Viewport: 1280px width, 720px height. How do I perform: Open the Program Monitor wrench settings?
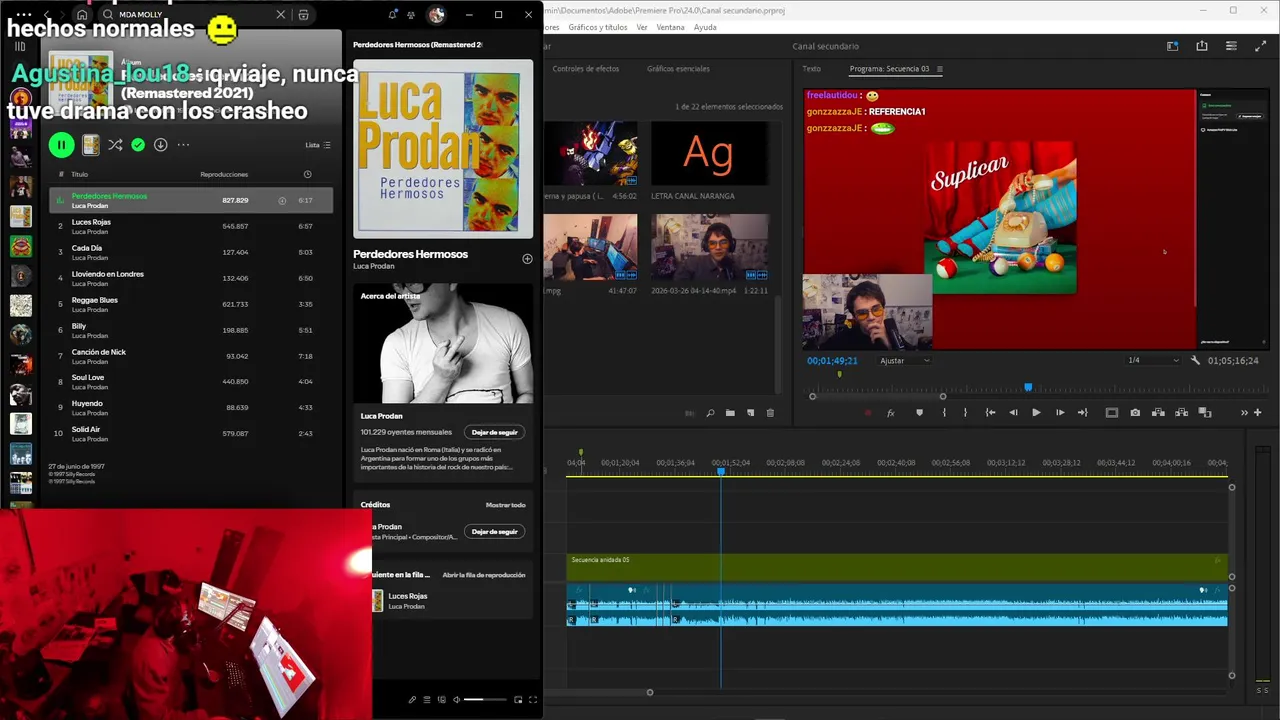pos(1195,360)
